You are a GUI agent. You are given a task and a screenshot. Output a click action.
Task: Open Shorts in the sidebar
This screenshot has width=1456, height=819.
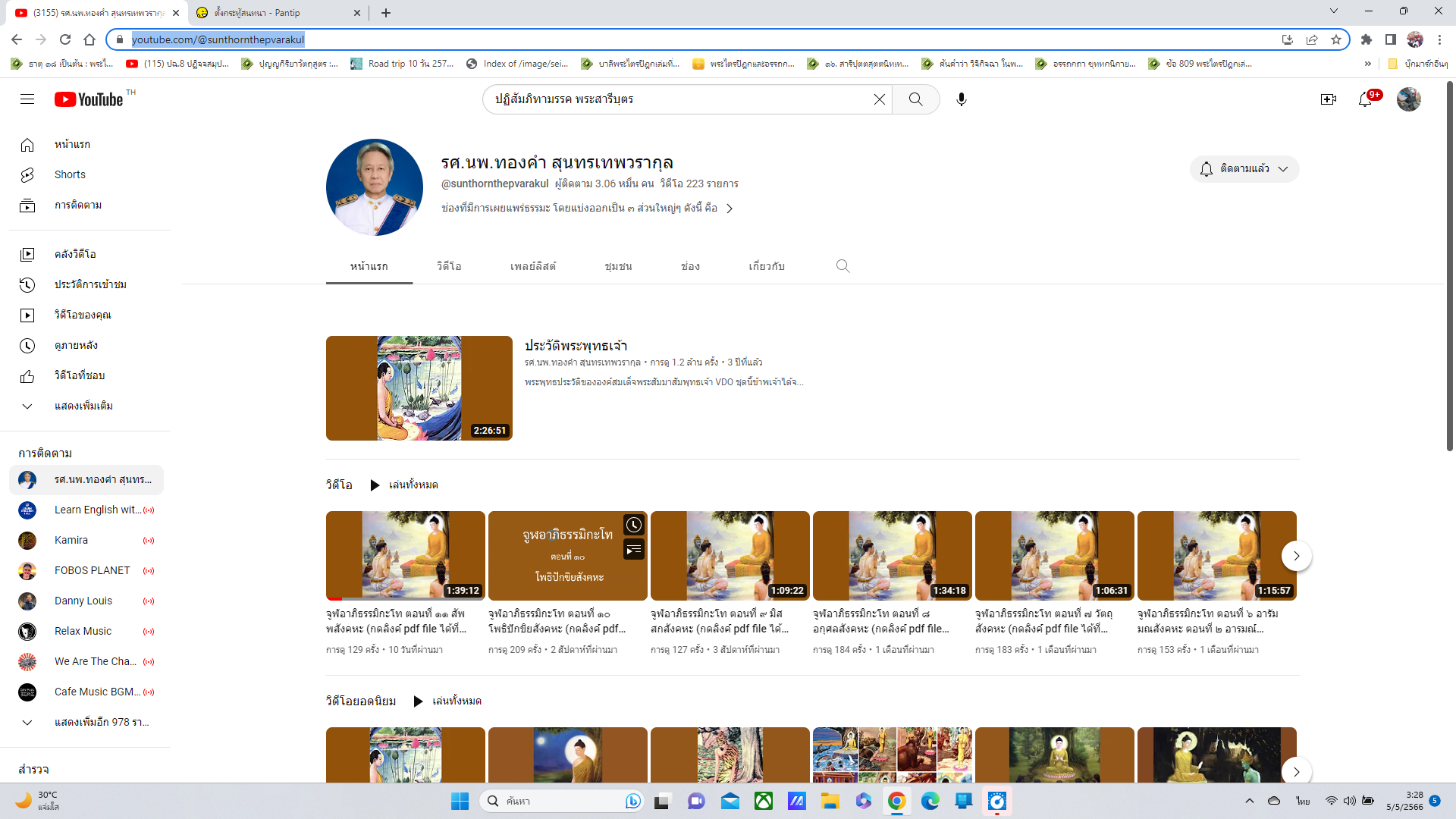click(70, 174)
